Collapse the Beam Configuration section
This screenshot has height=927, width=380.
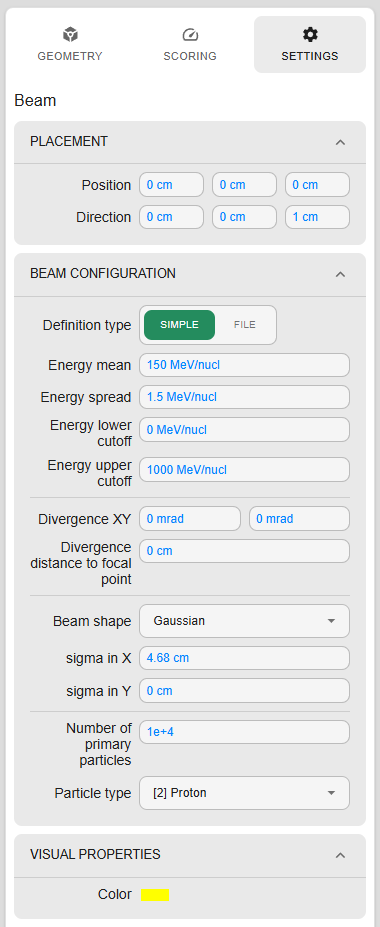pos(340,274)
